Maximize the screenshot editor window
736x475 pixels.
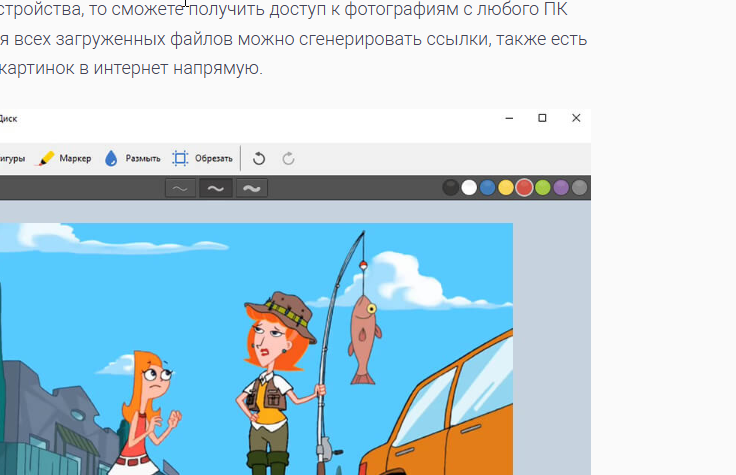click(542, 118)
